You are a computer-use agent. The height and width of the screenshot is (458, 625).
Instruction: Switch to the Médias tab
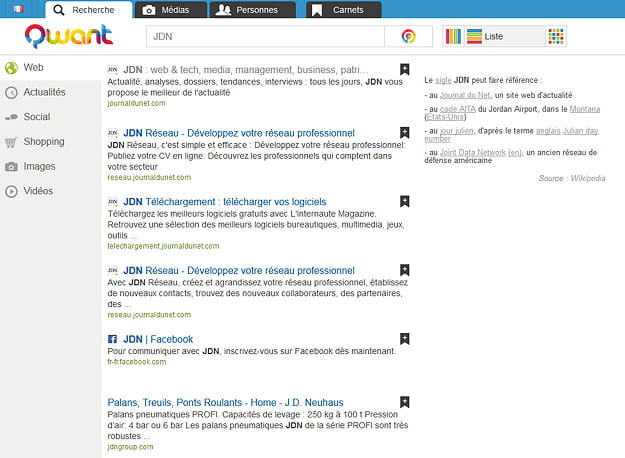(171, 10)
